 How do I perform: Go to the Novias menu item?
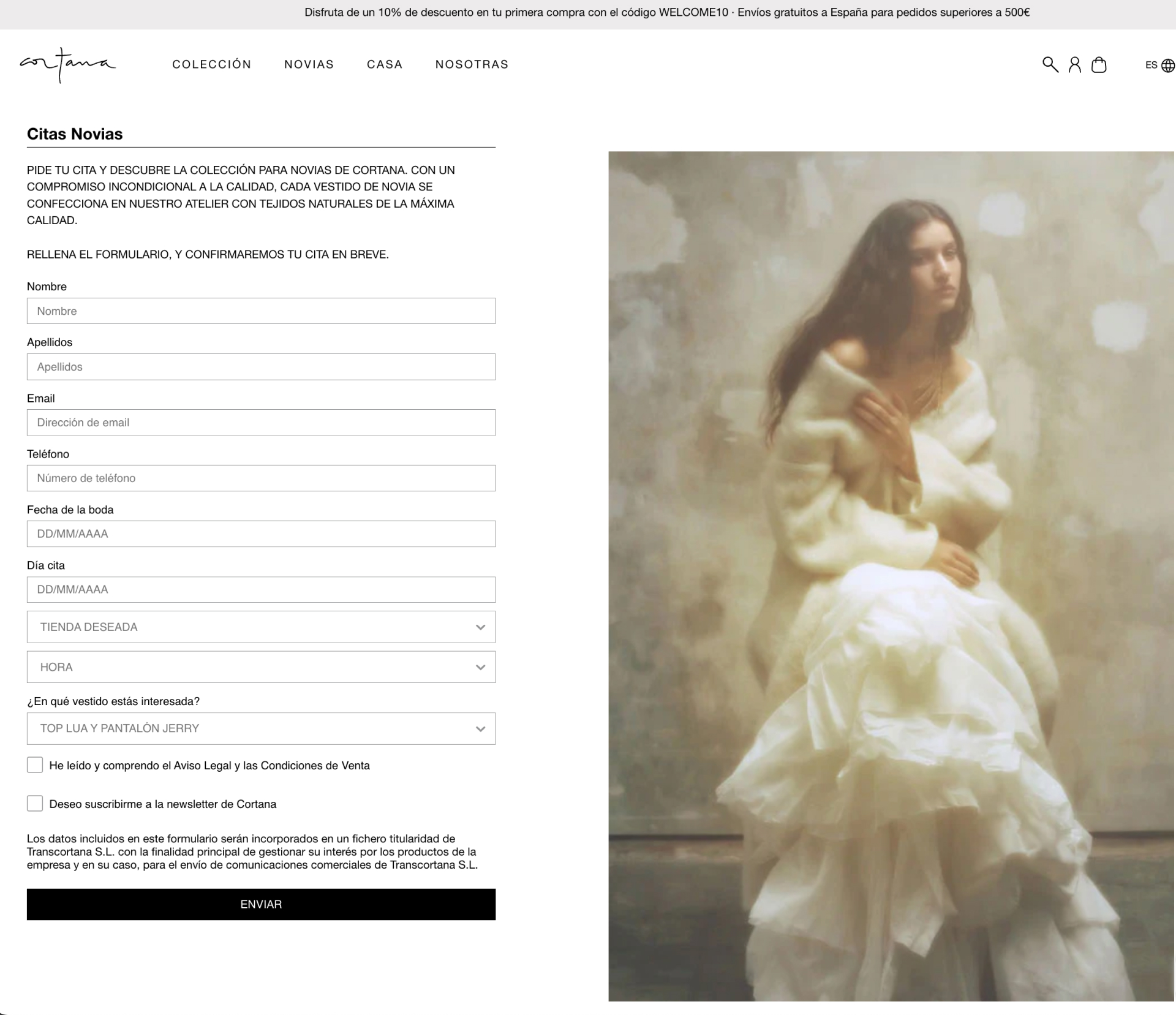coord(309,64)
